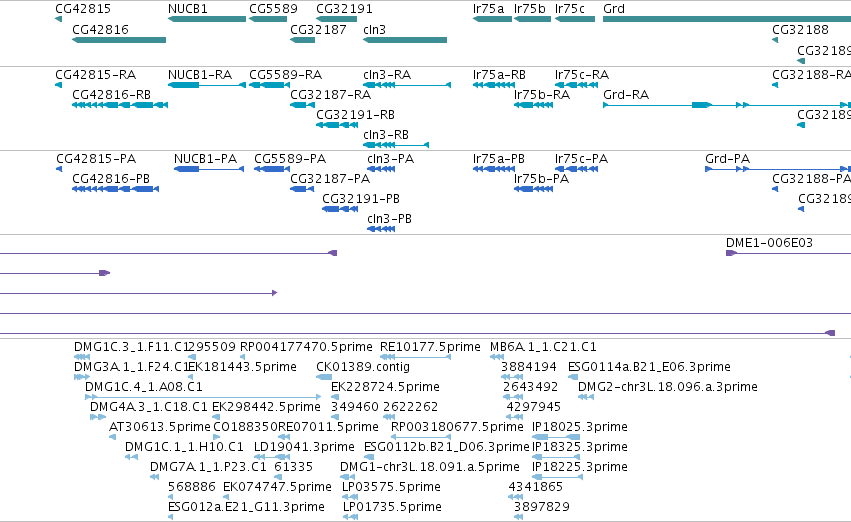Image resolution: width=851 pixels, height=522 pixels.
Task: Select protein Ir75a-PB
Action: click(x=499, y=159)
